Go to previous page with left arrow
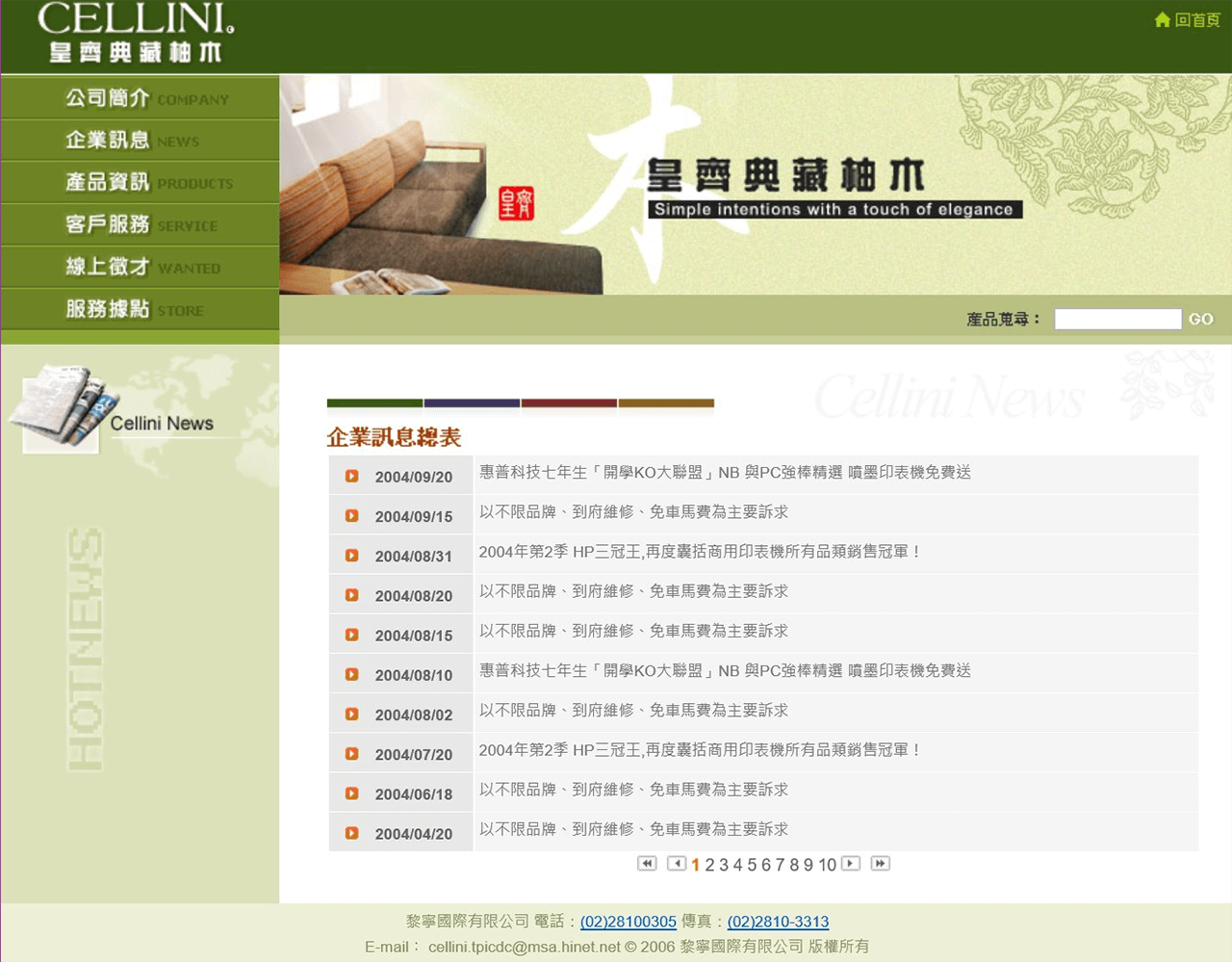 (677, 863)
